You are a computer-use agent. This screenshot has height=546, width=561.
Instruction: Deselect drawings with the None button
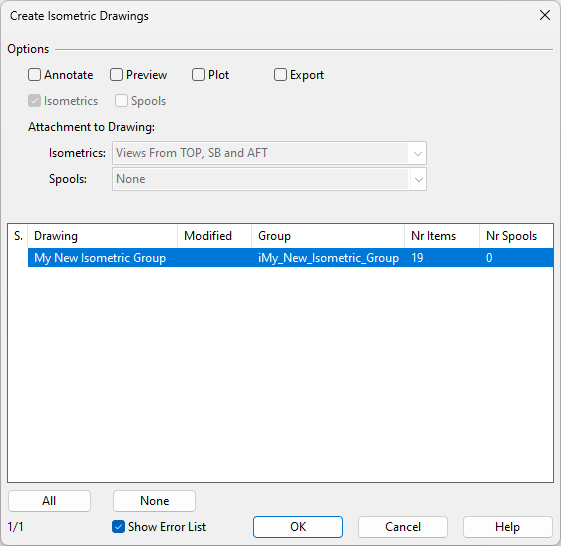click(x=155, y=501)
